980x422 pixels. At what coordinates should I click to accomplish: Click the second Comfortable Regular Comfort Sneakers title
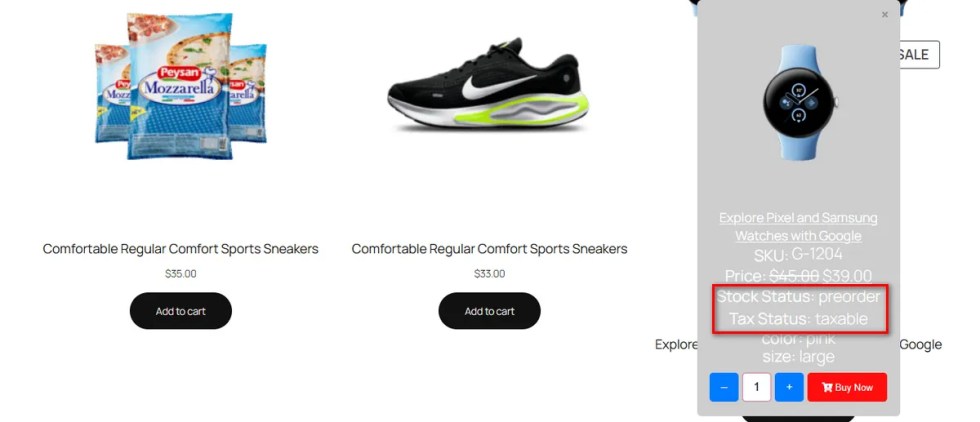click(489, 249)
